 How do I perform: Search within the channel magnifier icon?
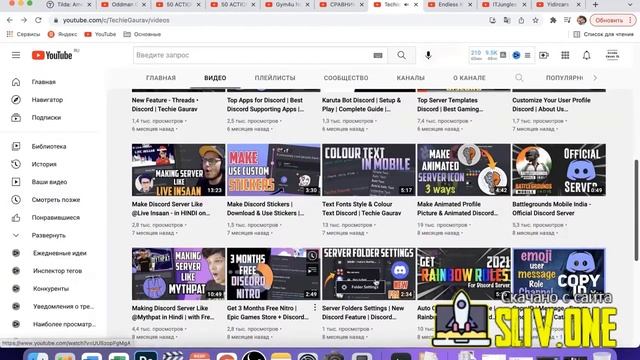(519, 78)
